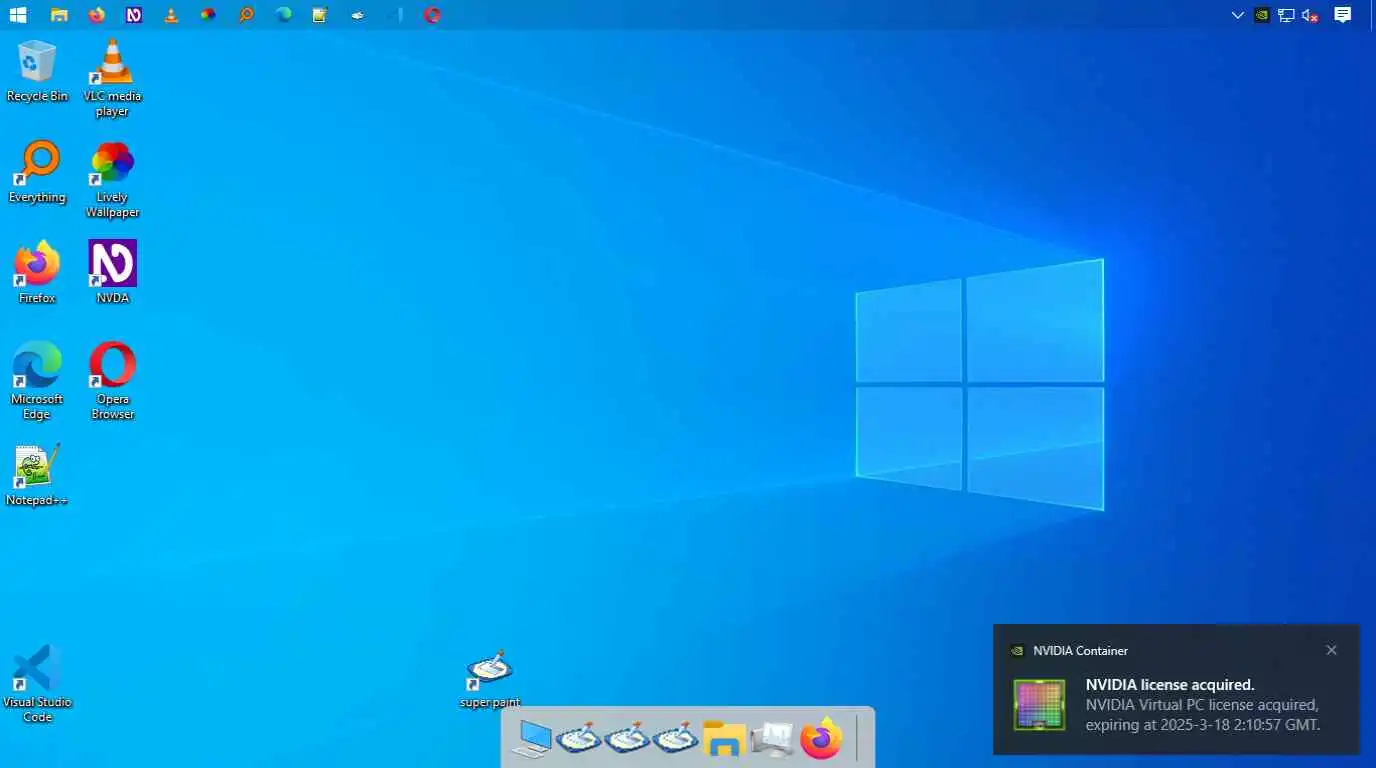Open the File Explorer folder in the dock
Viewport: 1376px width, 768px height.
coord(724,739)
